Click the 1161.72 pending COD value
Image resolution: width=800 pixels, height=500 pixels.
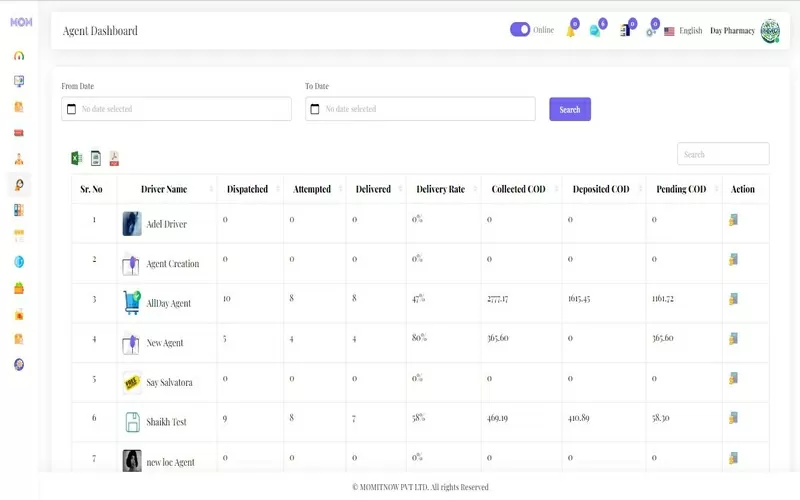pyautogui.click(x=663, y=298)
